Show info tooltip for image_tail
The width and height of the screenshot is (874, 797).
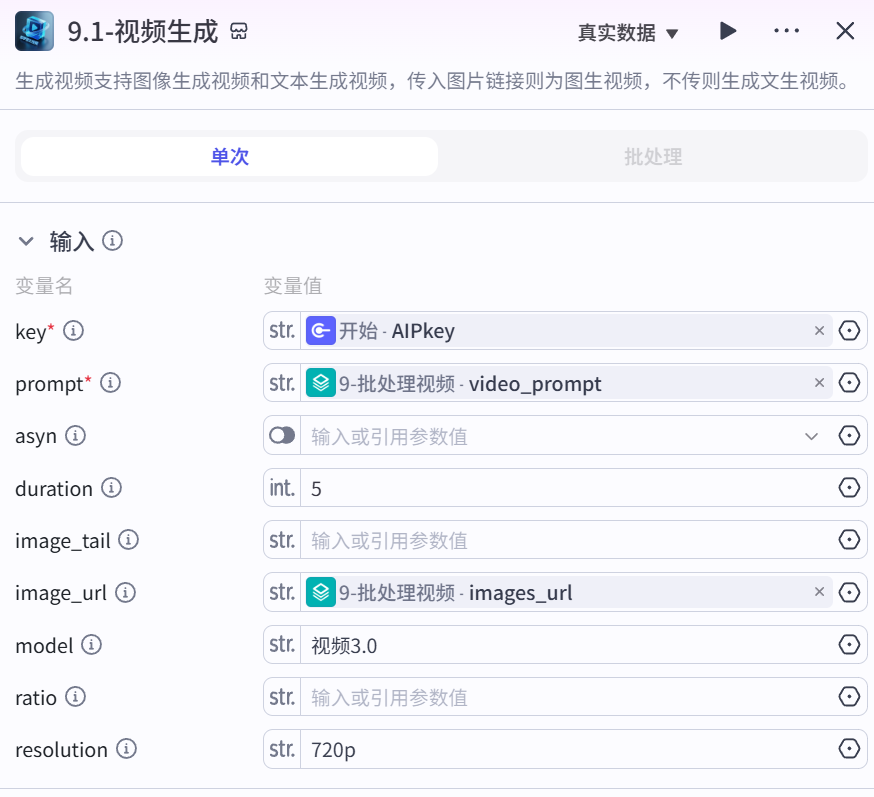[129, 540]
